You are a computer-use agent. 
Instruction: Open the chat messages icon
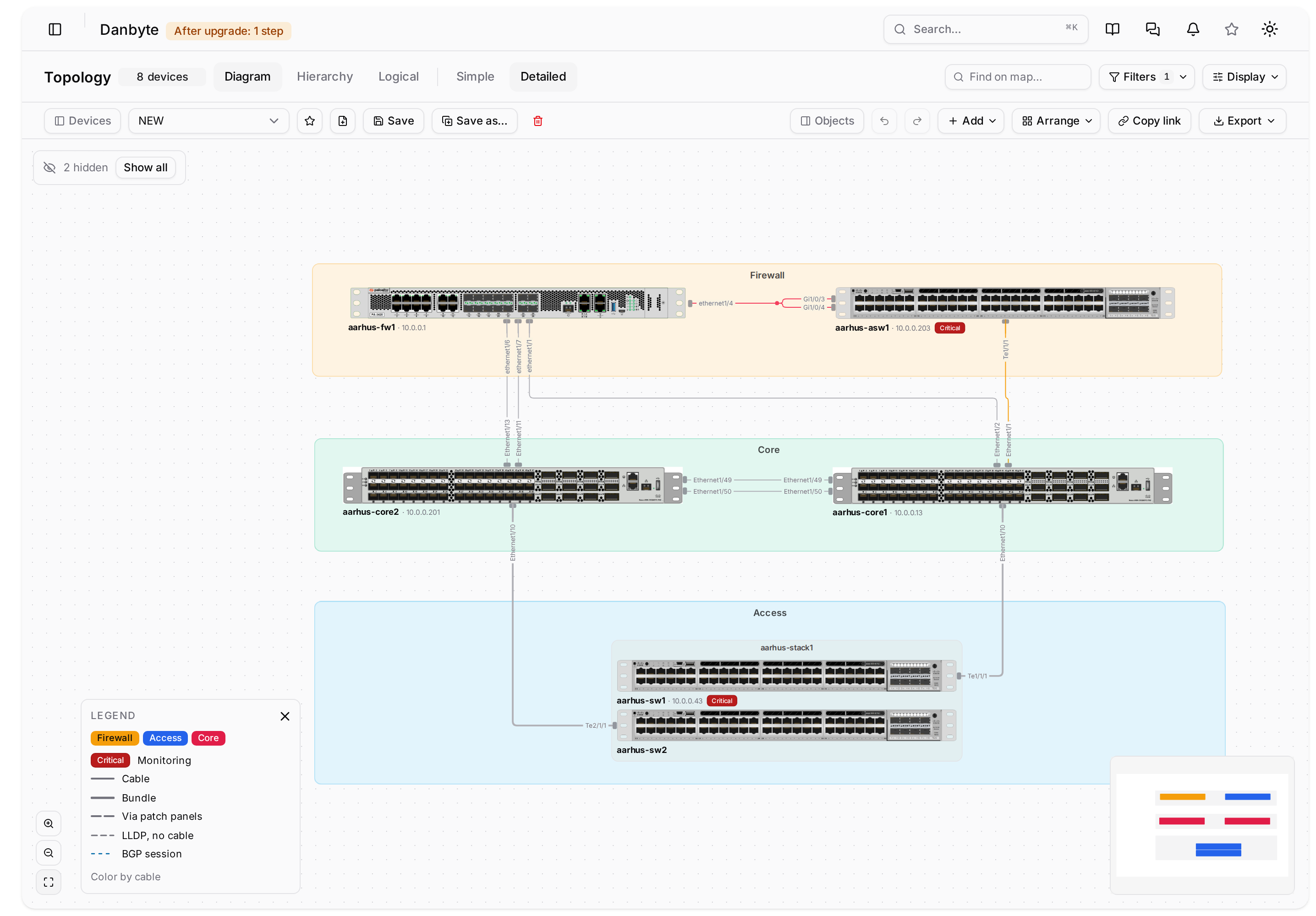pos(1153,29)
